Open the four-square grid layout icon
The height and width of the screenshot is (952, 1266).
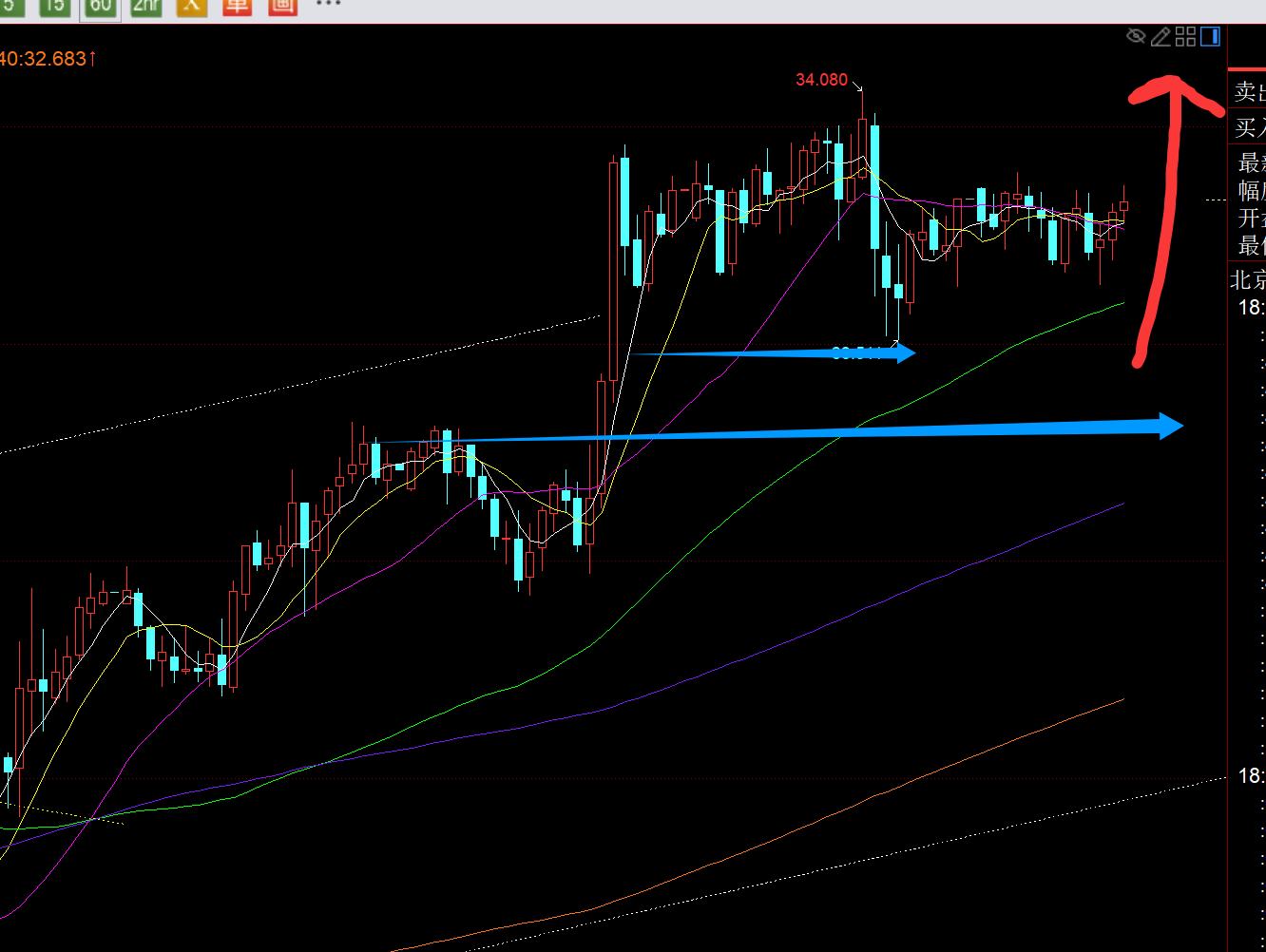[1185, 36]
